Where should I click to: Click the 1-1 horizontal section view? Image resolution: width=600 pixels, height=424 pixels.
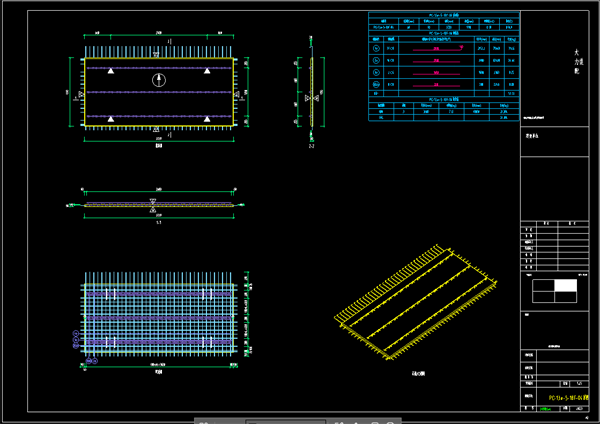pyautogui.click(x=156, y=205)
